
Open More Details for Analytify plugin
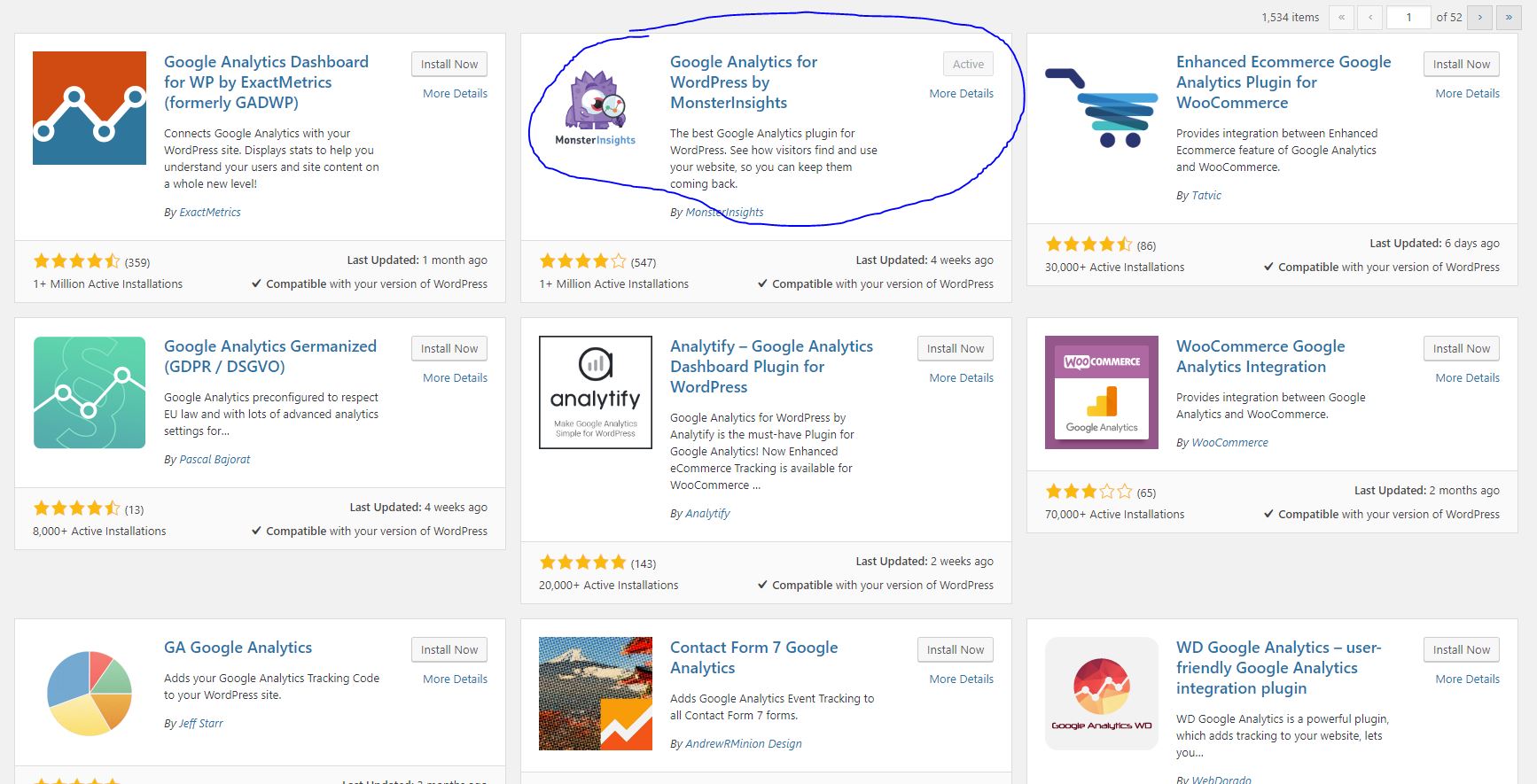(x=961, y=377)
